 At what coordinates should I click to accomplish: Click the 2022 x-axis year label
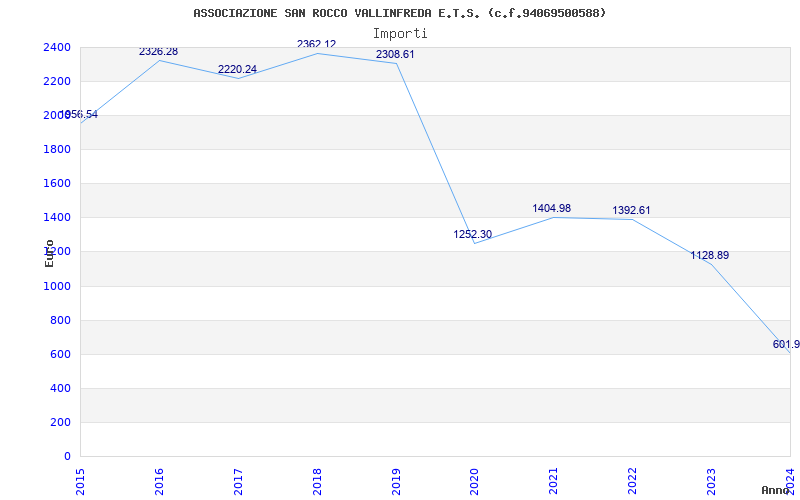633,481
